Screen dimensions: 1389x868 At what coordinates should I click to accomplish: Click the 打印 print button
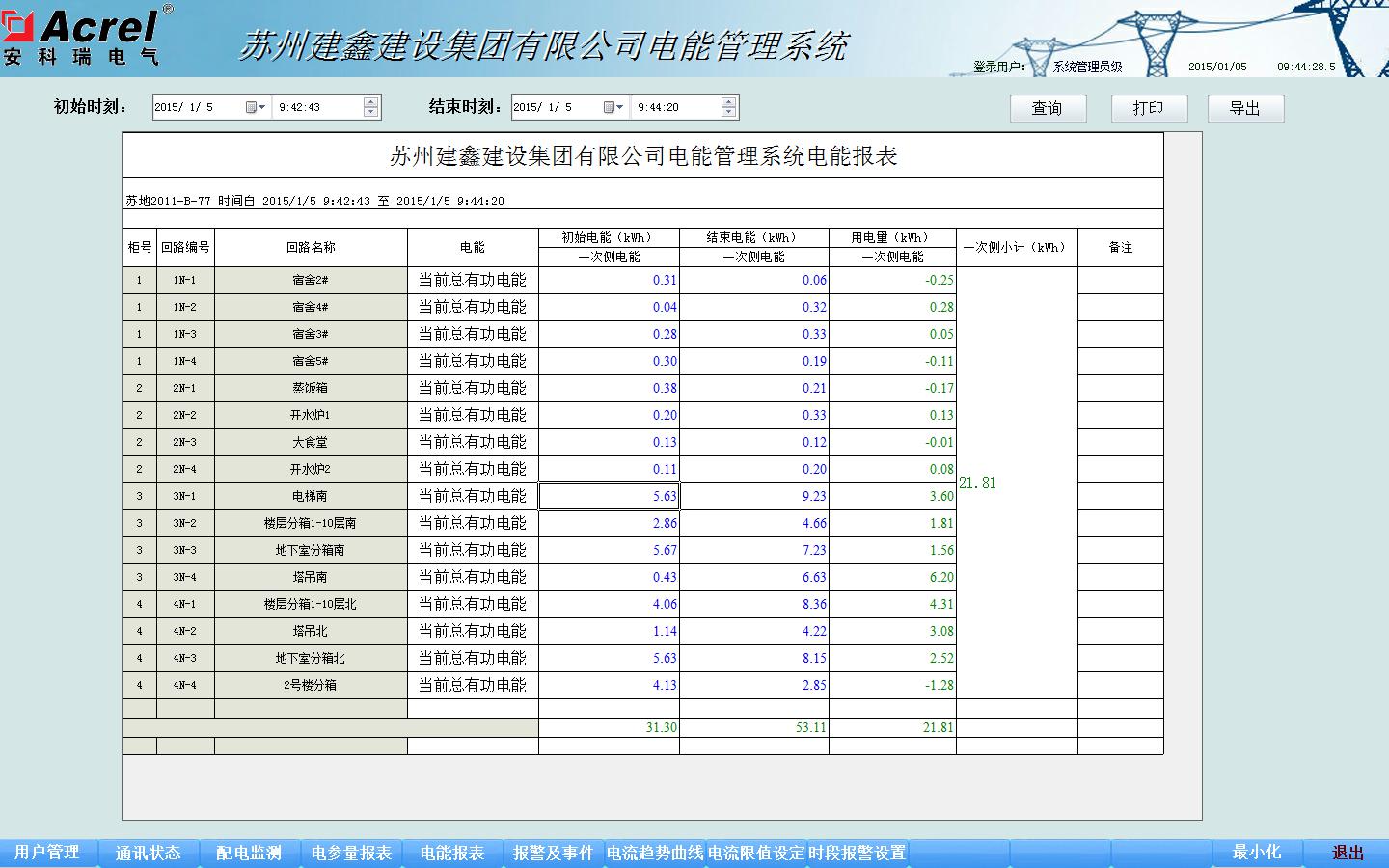pyautogui.click(x=1148, y=108)
